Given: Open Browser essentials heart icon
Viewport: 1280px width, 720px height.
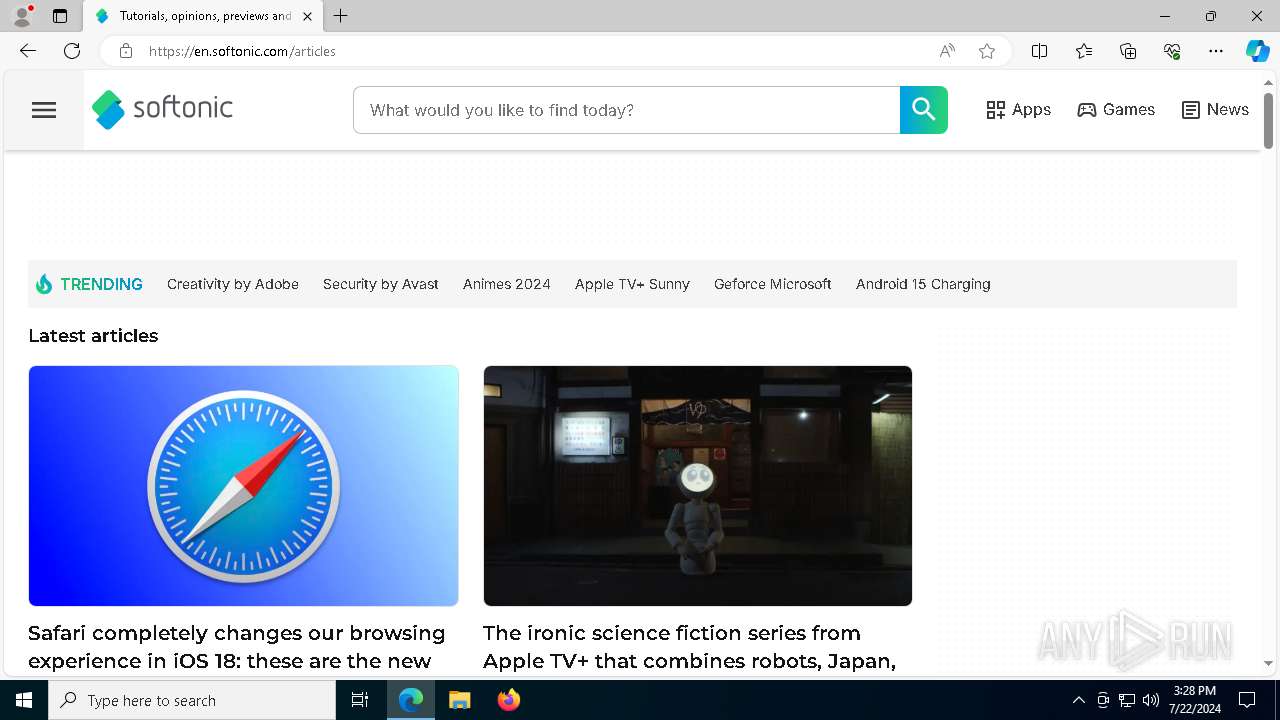Looking at the screenshot, I should tap(1172, 51).
